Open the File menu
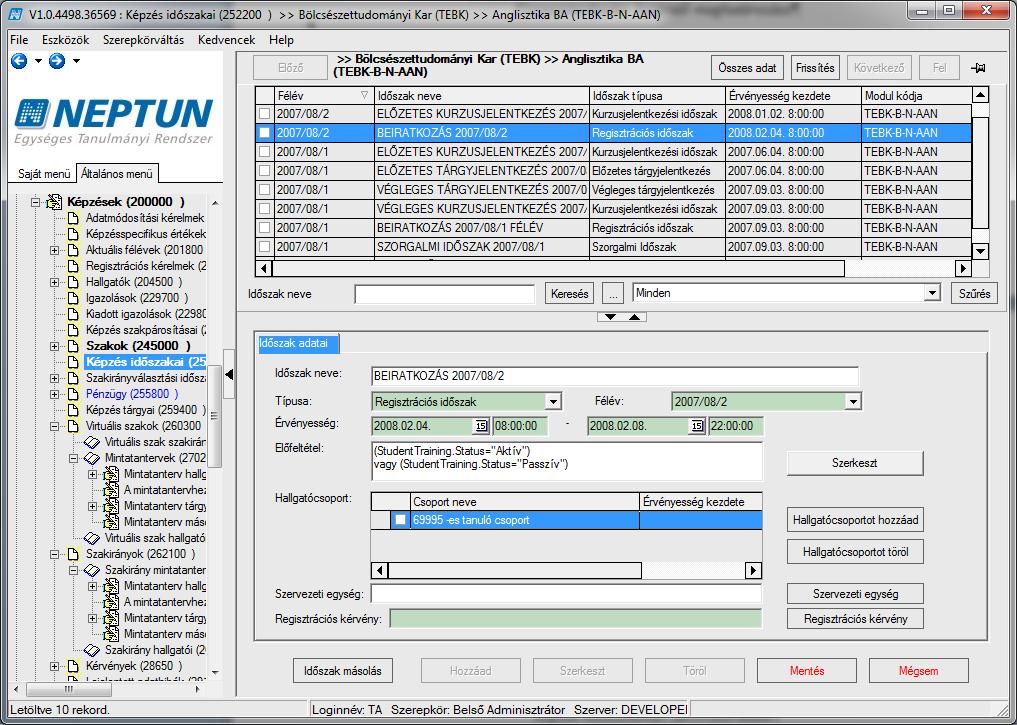The width and height of the screenshot is (1017, 725). coord(19,40)
